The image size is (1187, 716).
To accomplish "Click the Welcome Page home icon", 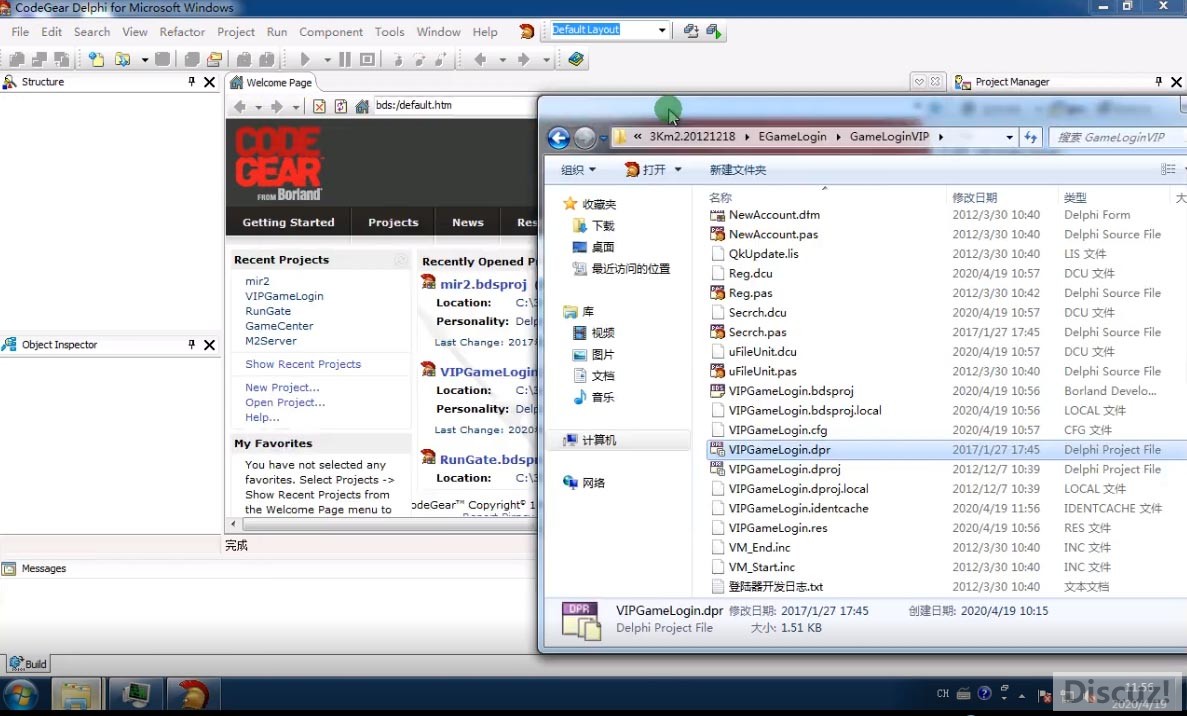I will click(362, 107).
